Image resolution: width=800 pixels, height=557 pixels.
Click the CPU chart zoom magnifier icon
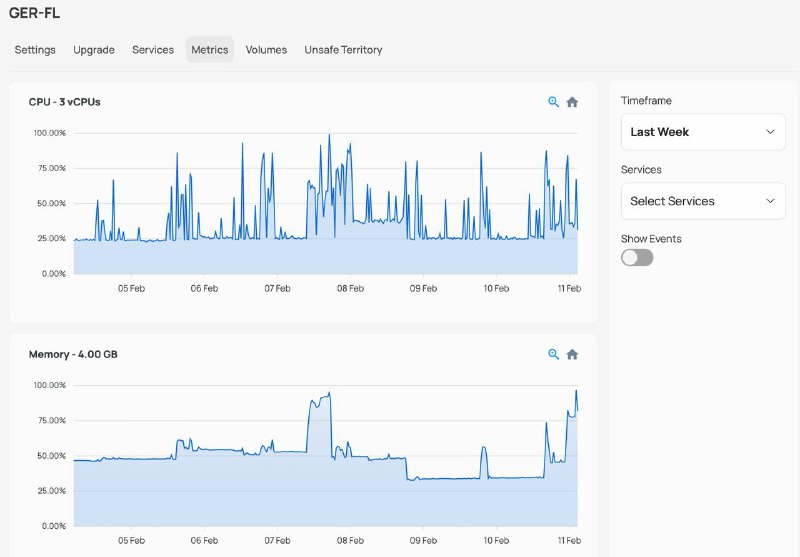(x=553, y=102)
